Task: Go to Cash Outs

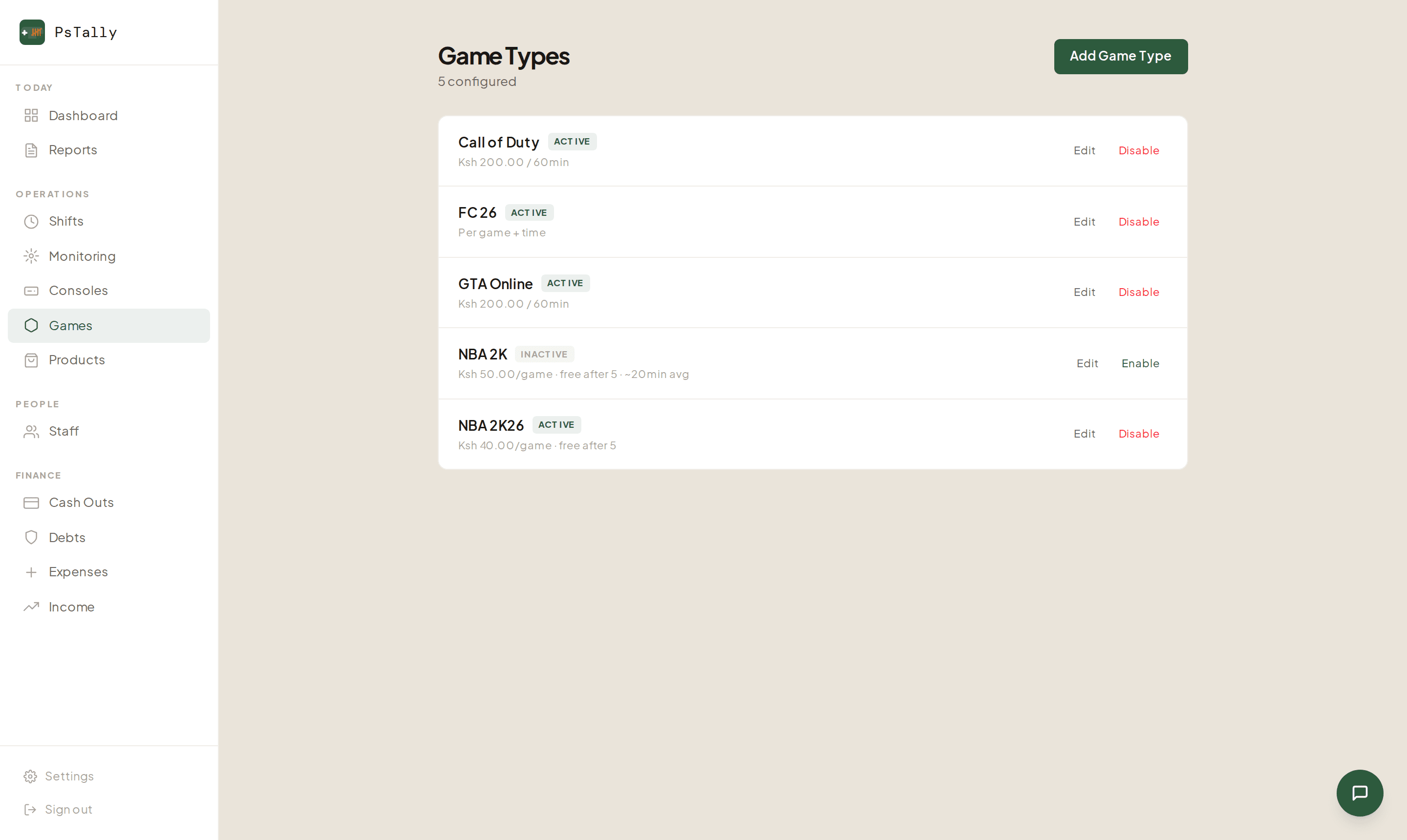Action: coord(109,503)
